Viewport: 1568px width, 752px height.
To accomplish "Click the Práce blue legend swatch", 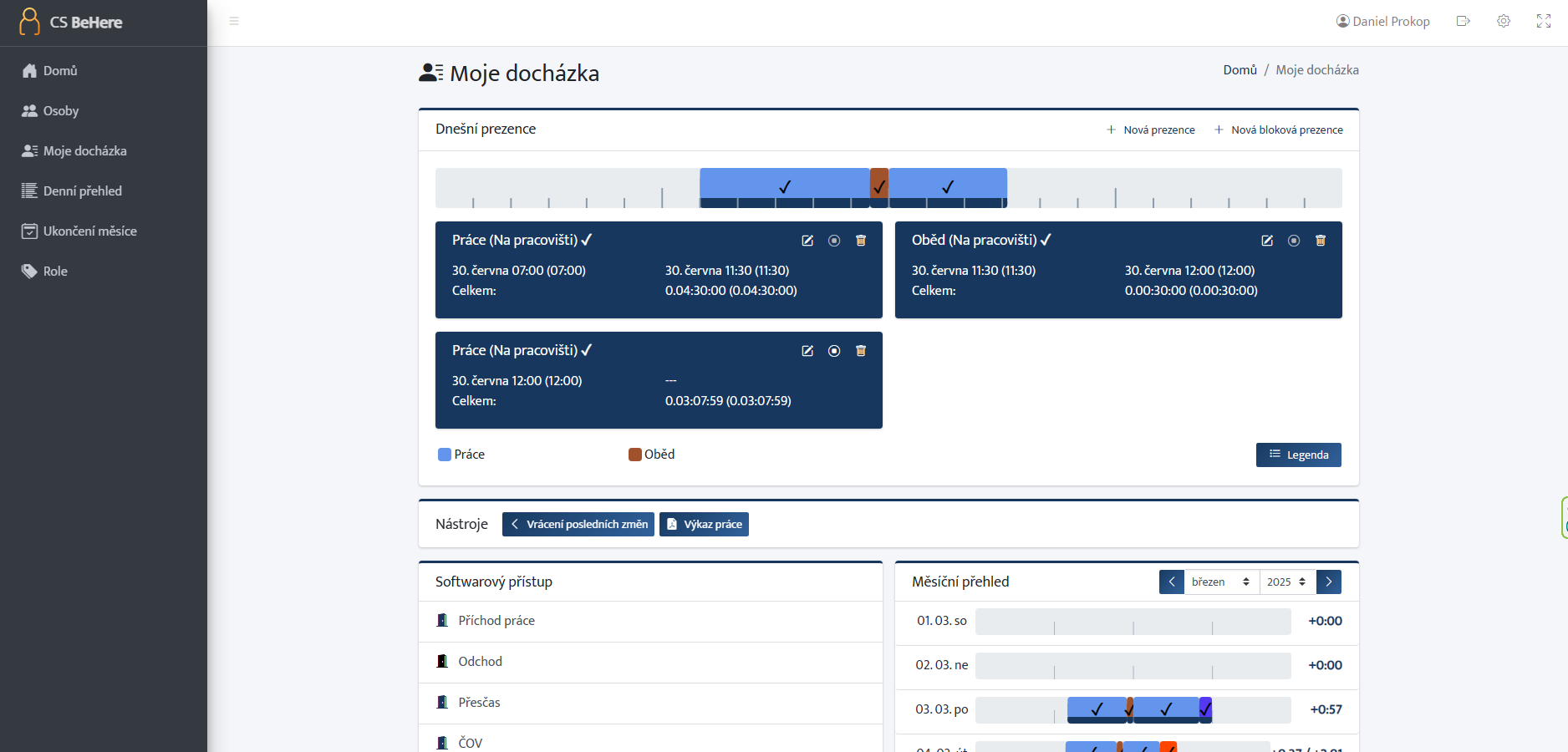I will [445, 455].
